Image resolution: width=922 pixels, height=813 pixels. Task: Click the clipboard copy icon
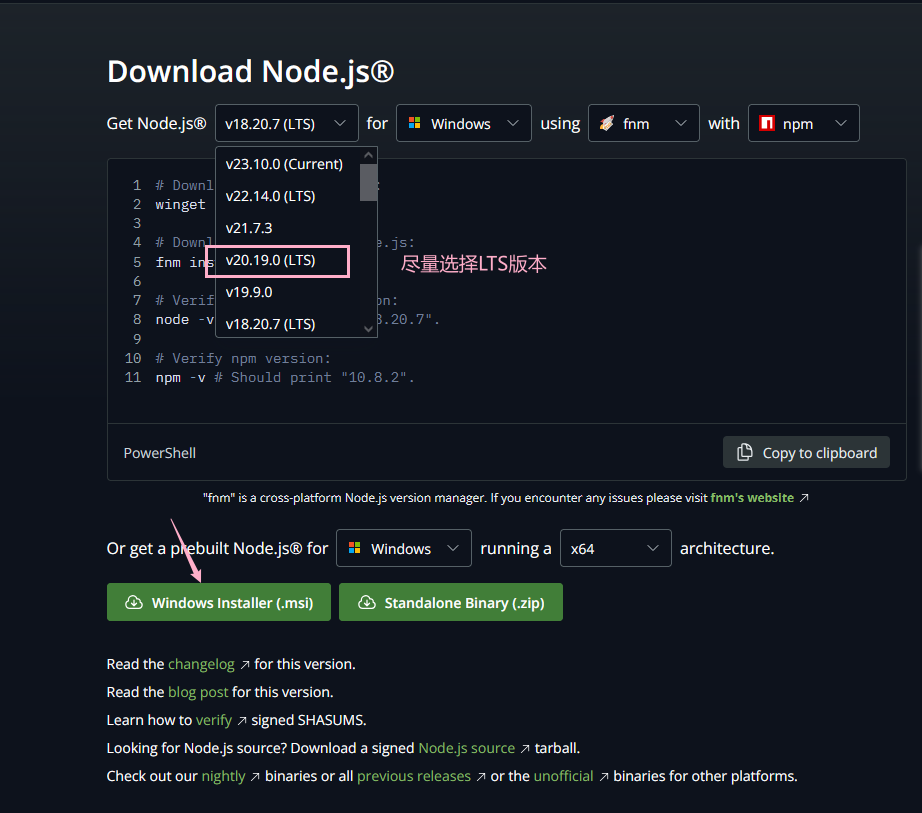click(744, 452)
